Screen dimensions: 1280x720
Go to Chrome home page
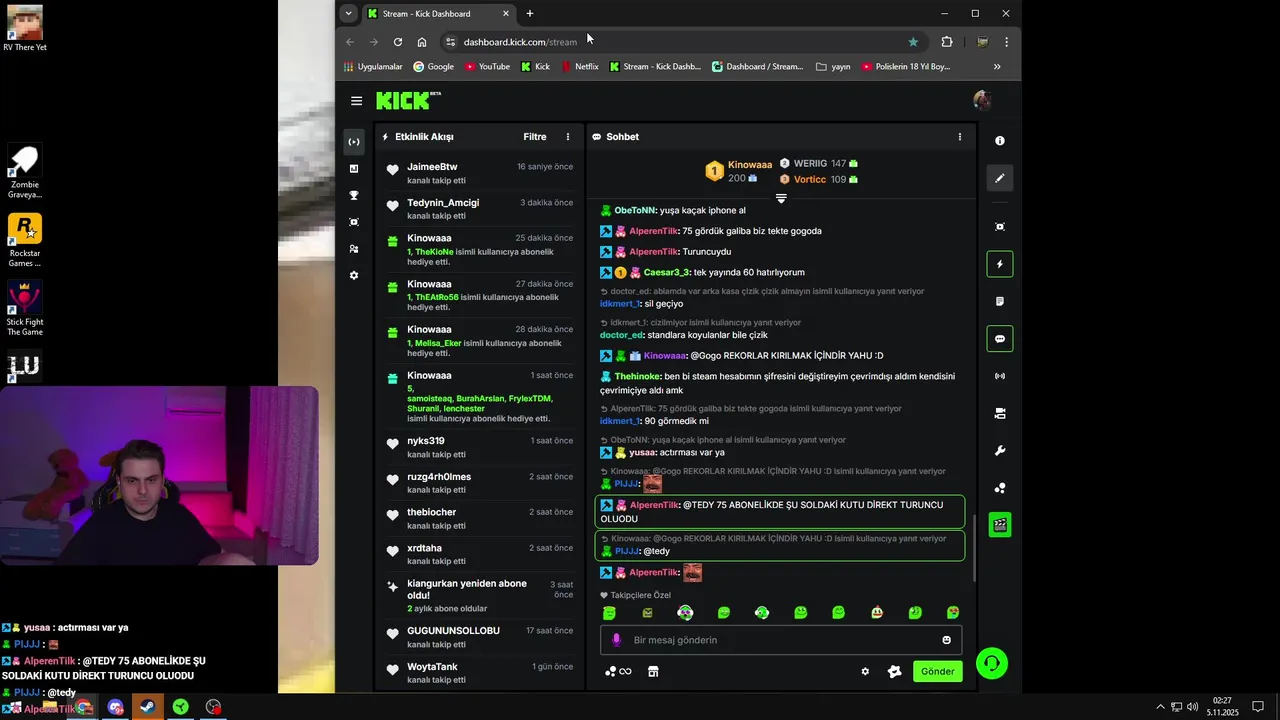(x=422, y=42)
